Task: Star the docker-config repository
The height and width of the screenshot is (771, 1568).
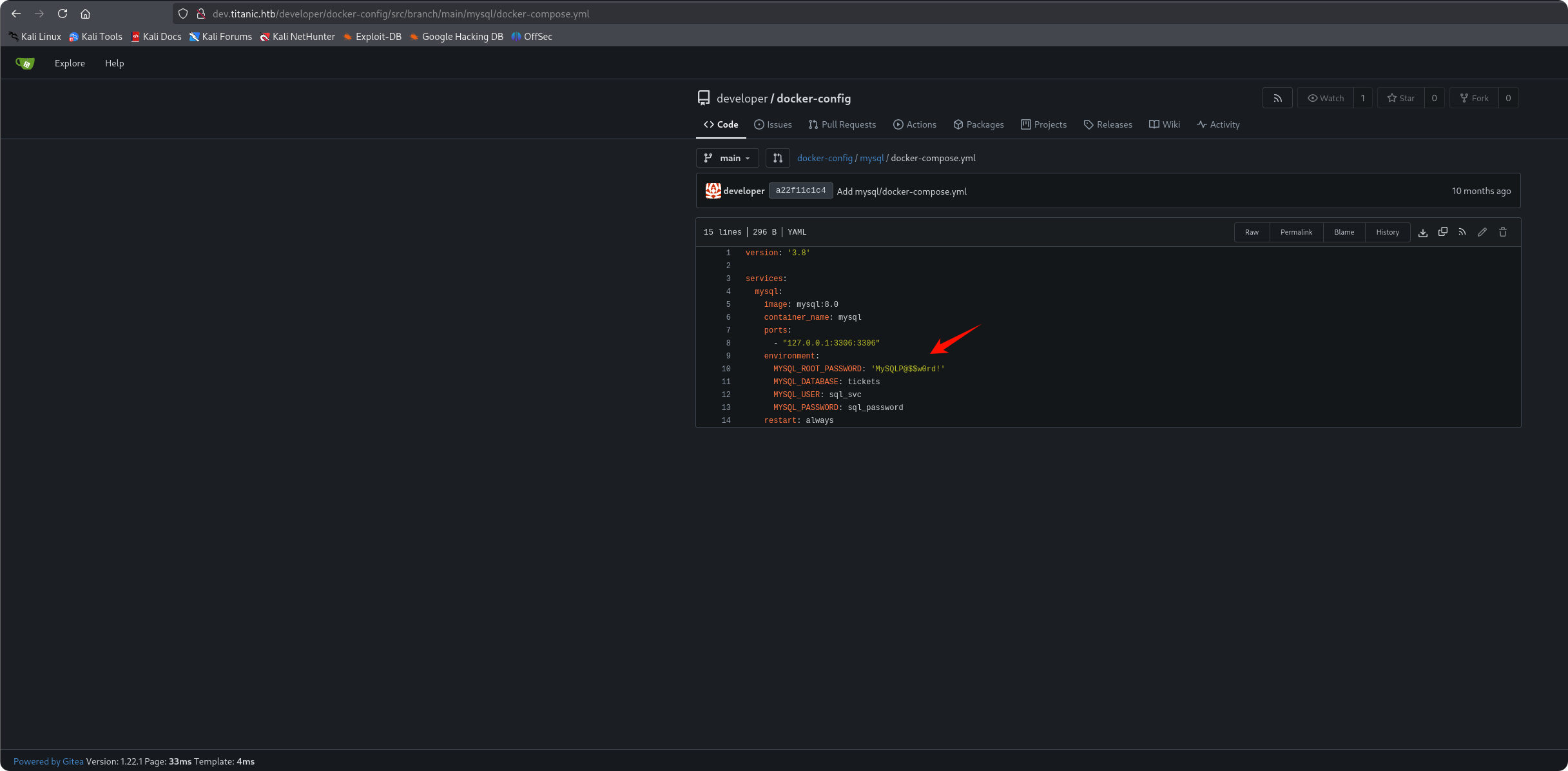Action: point(1401,98)
